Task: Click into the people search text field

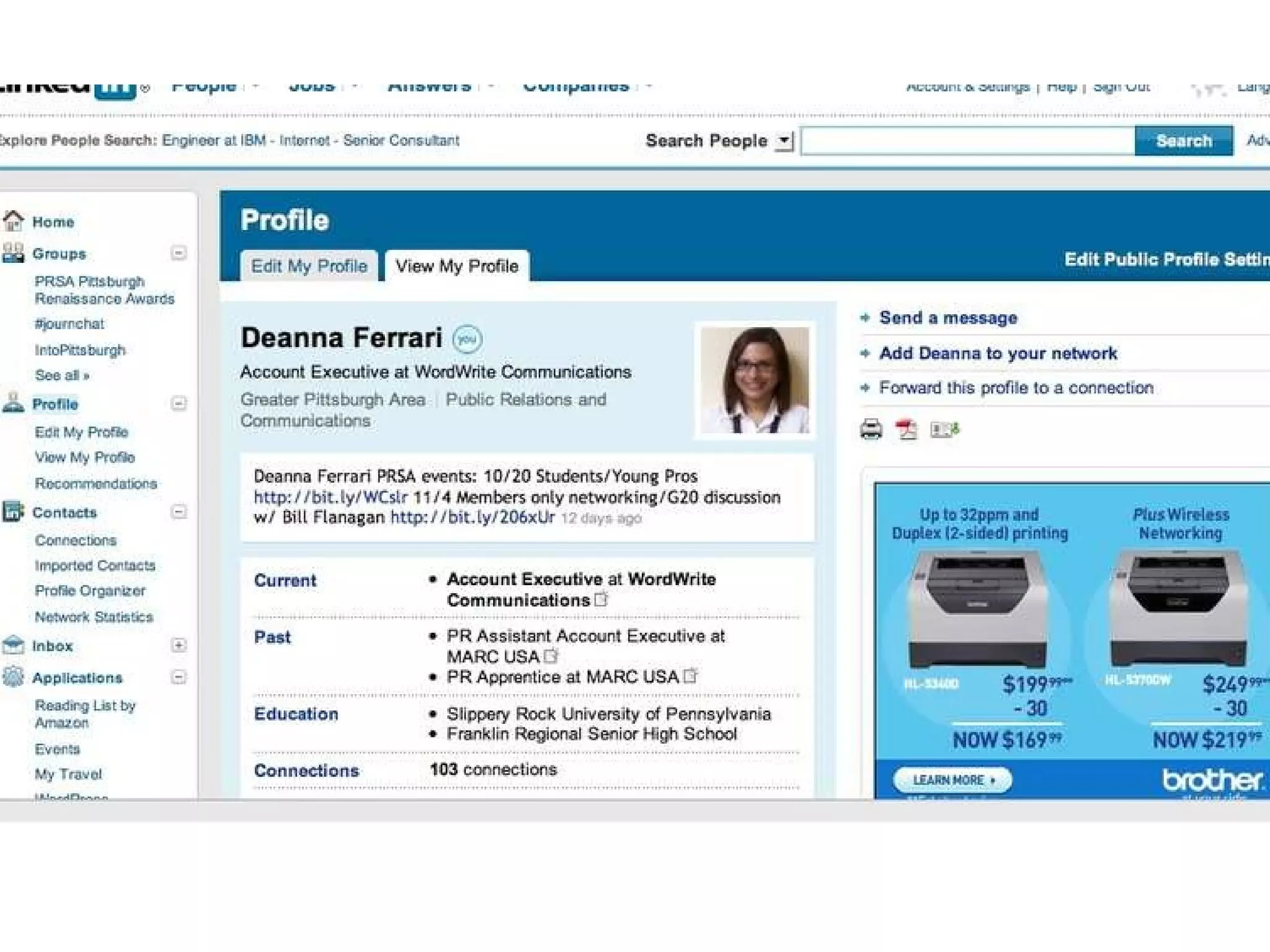Action: point(967,141)
